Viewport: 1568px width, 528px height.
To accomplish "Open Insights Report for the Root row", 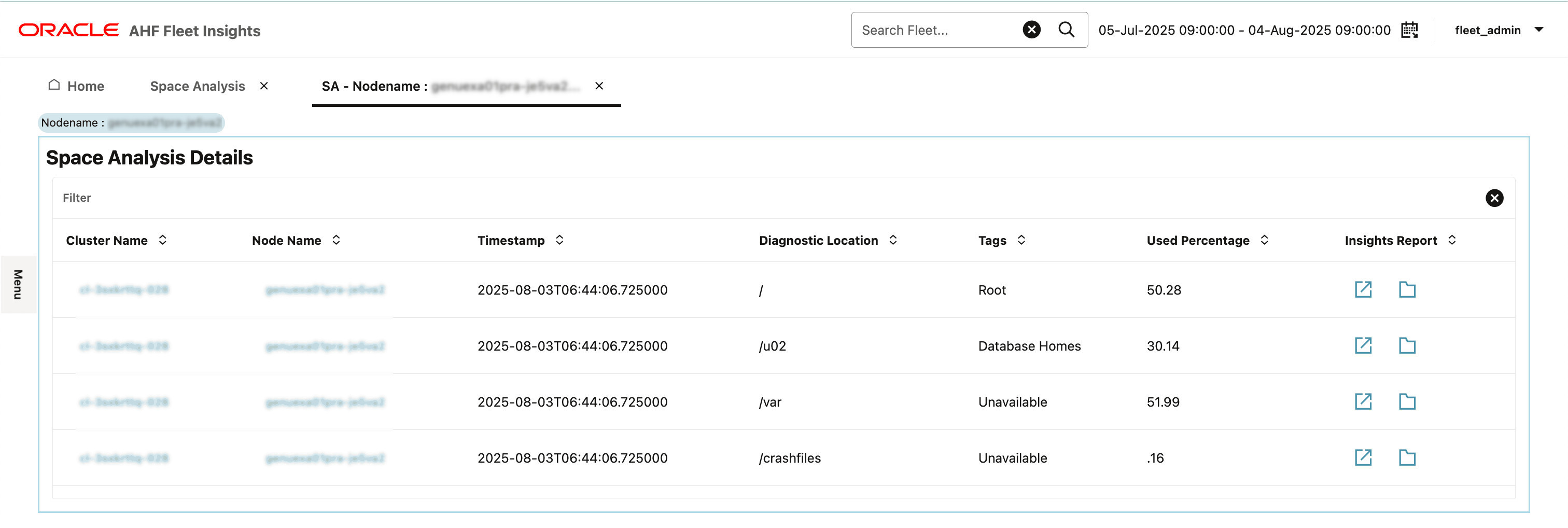I will tap(1364, 290).
